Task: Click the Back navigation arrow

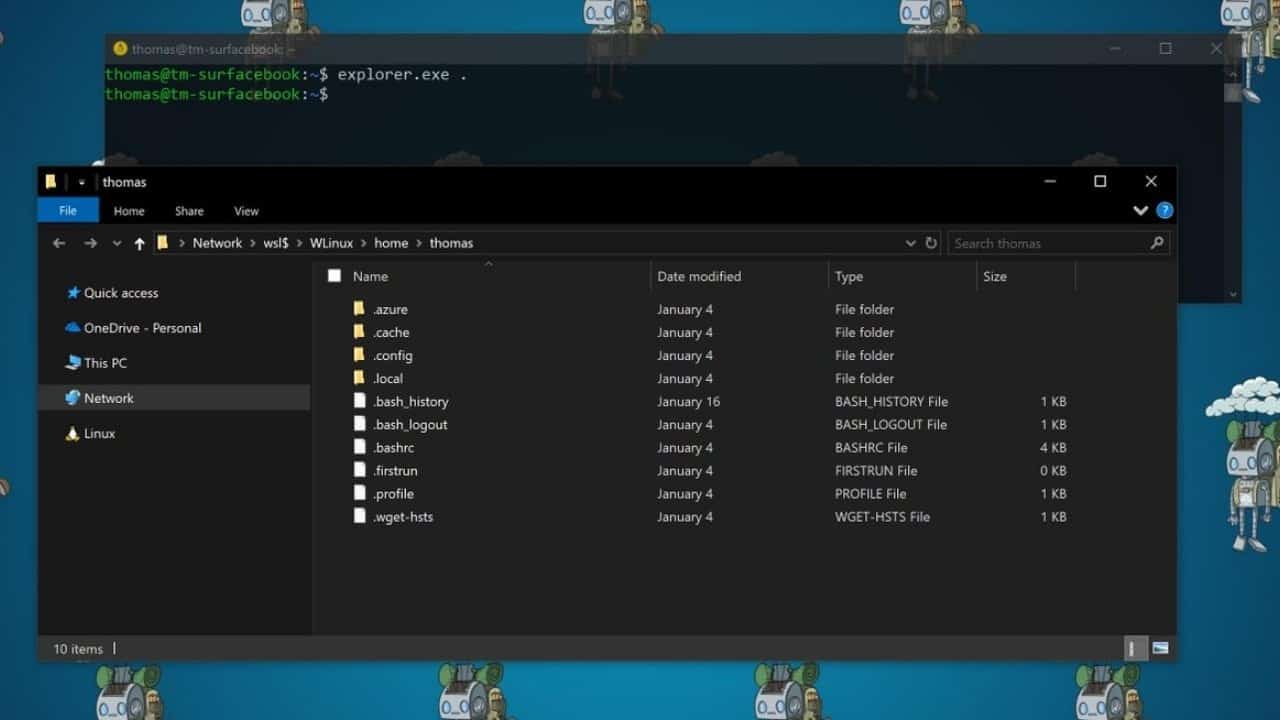Action: point(58,243)
